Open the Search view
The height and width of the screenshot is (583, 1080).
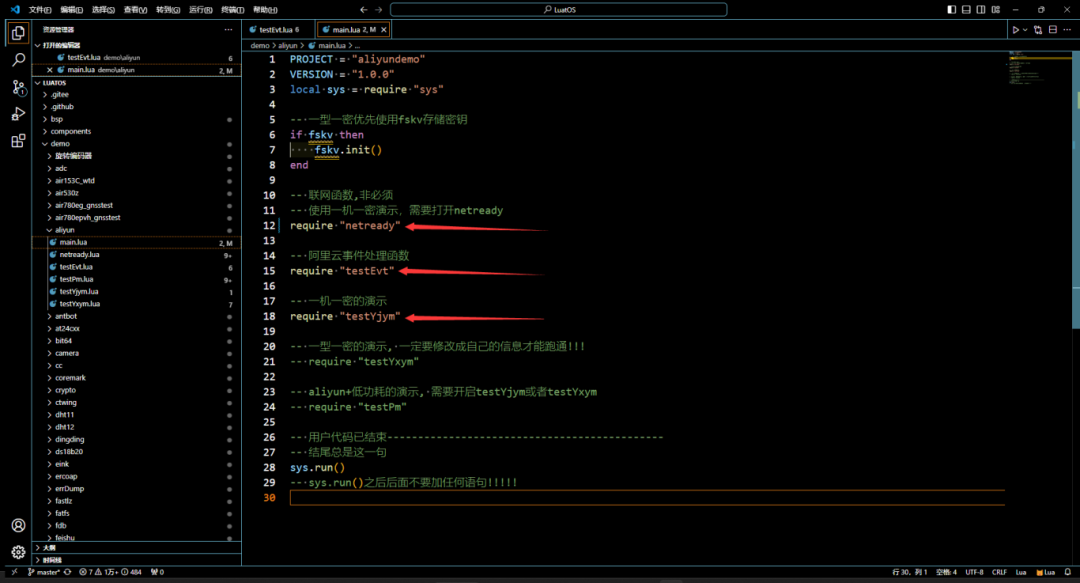click(x=17, y=61)
